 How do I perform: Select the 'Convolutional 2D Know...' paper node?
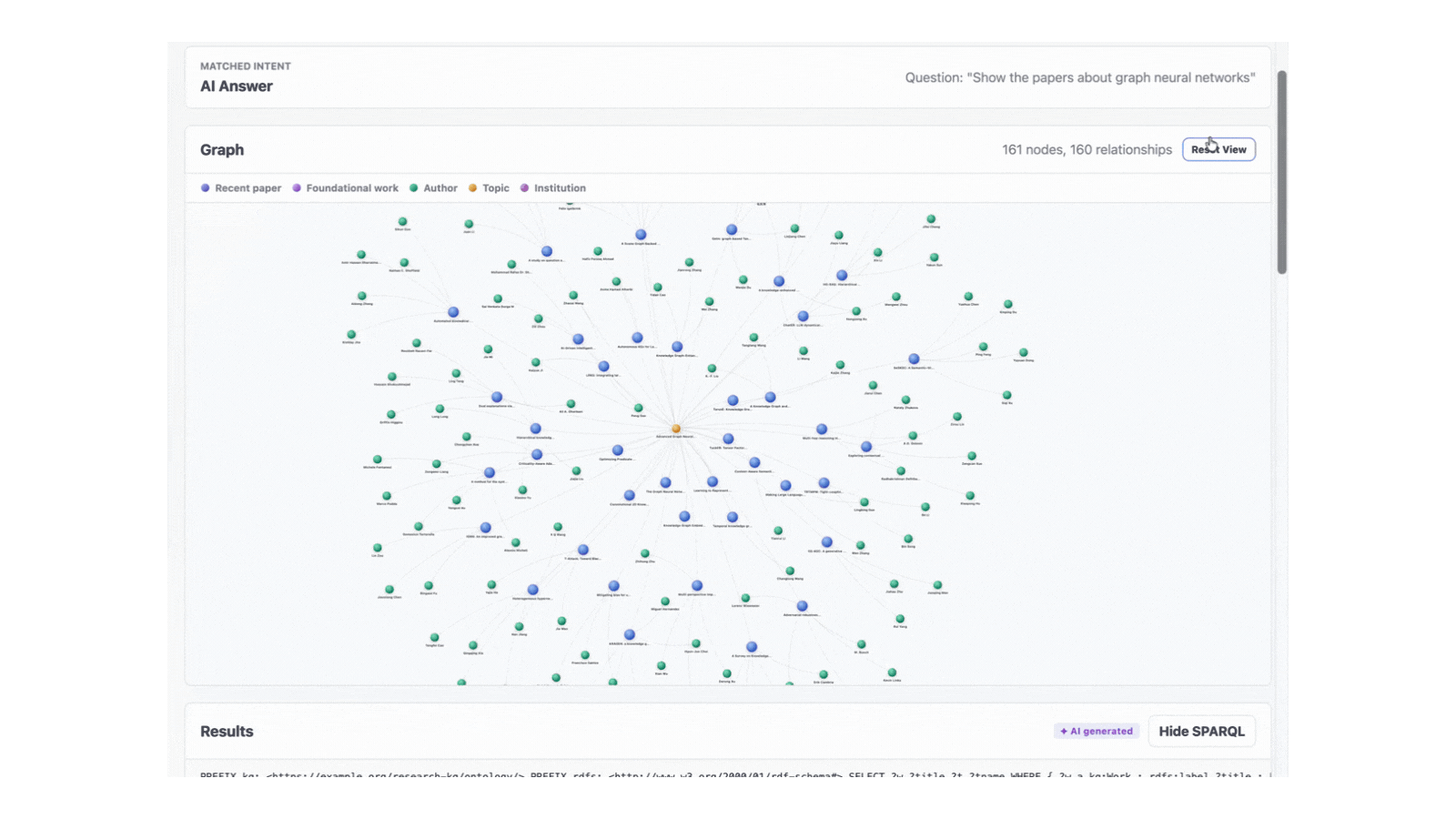(630, 495)
